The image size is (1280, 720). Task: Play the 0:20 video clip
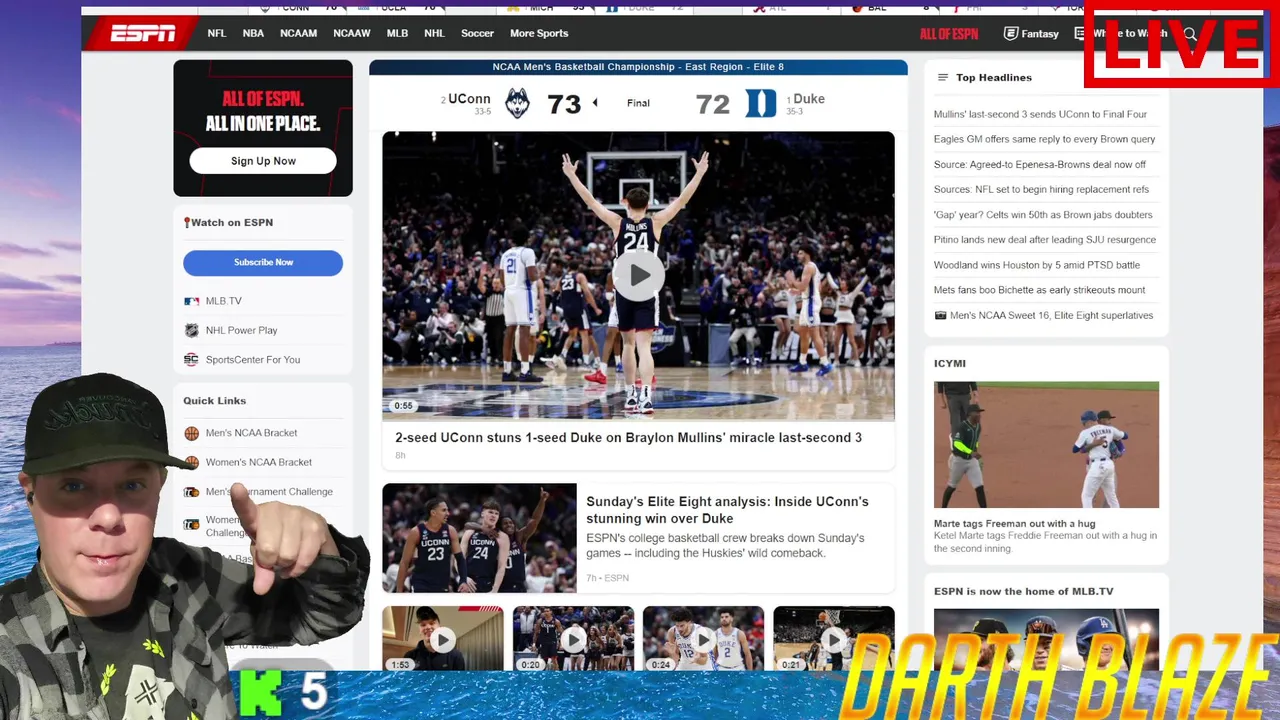[573, 638]
